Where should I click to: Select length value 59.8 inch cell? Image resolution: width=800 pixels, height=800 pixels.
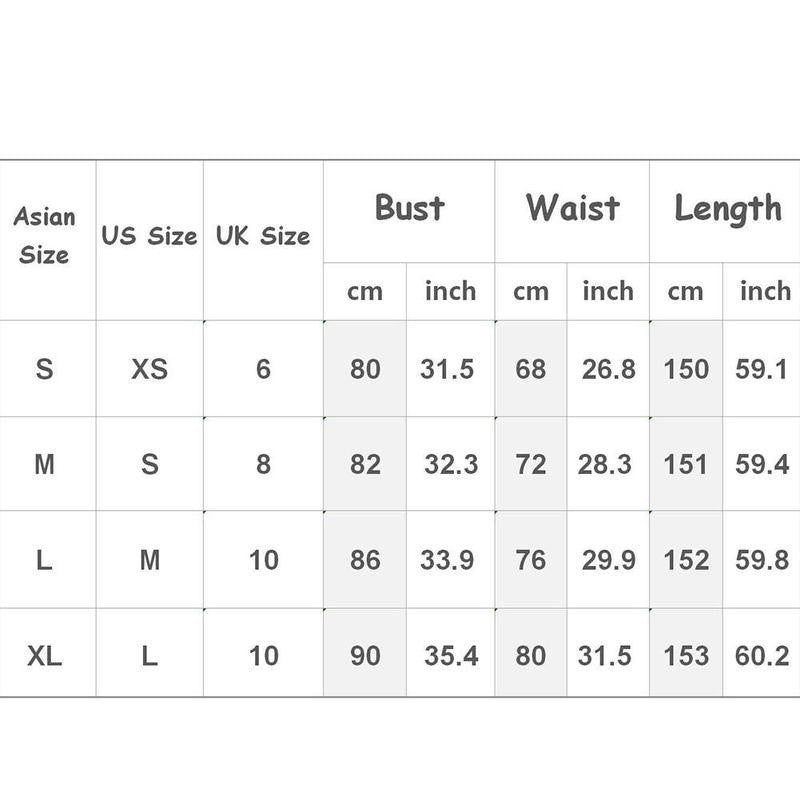(762, 560)
